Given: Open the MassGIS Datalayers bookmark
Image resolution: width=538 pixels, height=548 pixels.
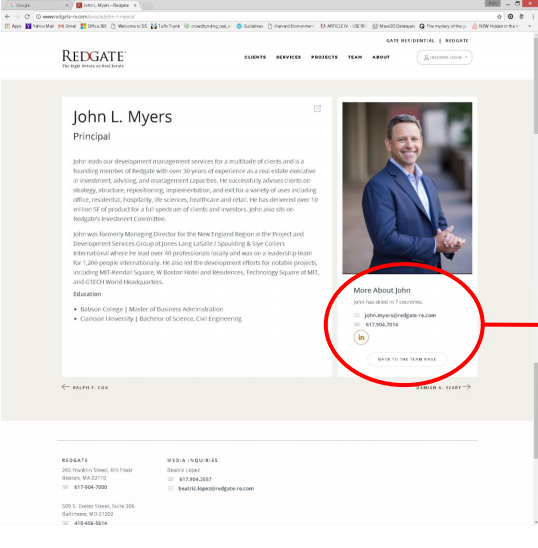Looking at the screenshot, I should tap(394, 26).
